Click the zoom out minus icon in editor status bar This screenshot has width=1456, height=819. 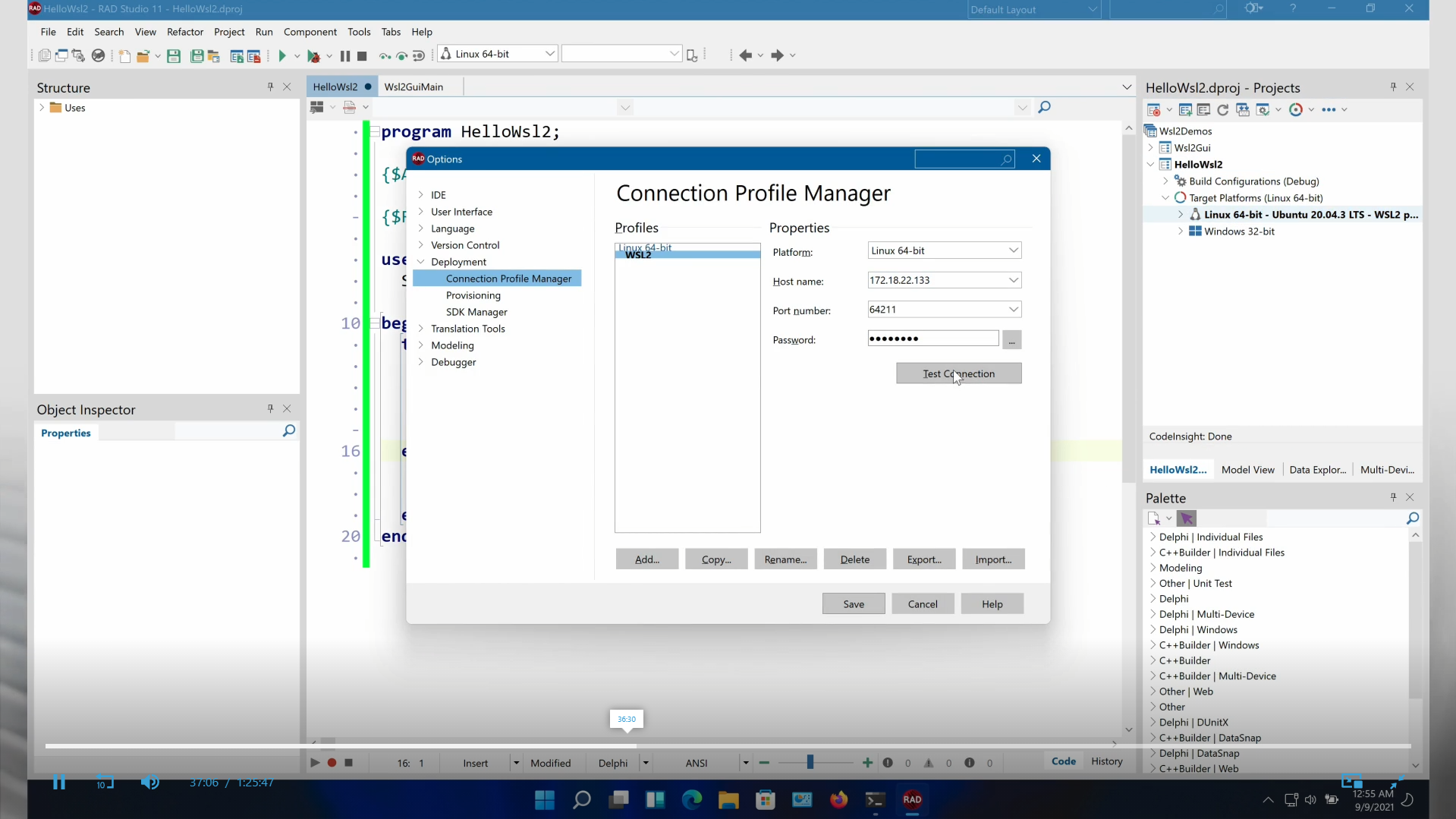tap(764, 763)
